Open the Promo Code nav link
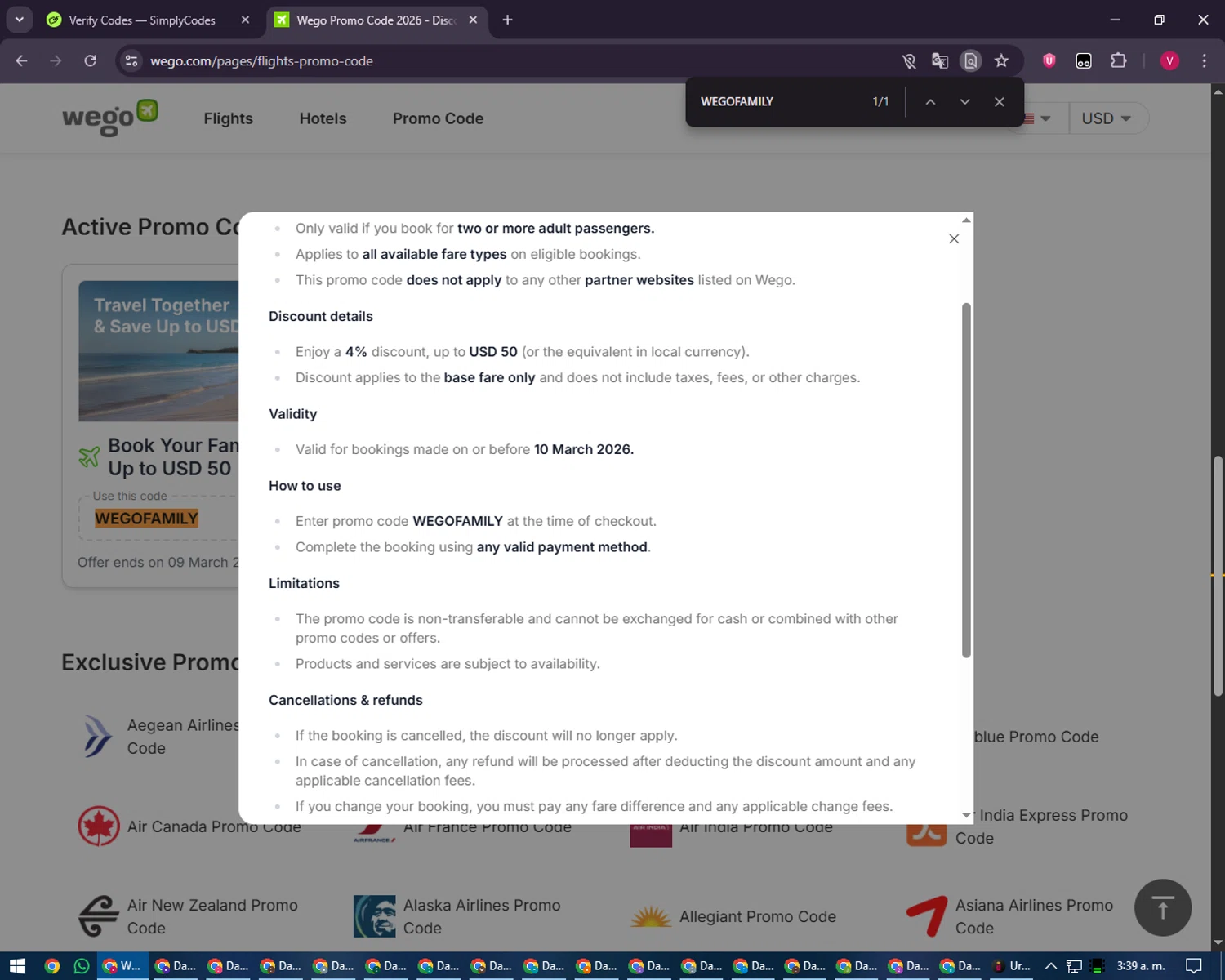Image resolution: width=1225 pixels, height=980 pixels. [x=438, y=118]
